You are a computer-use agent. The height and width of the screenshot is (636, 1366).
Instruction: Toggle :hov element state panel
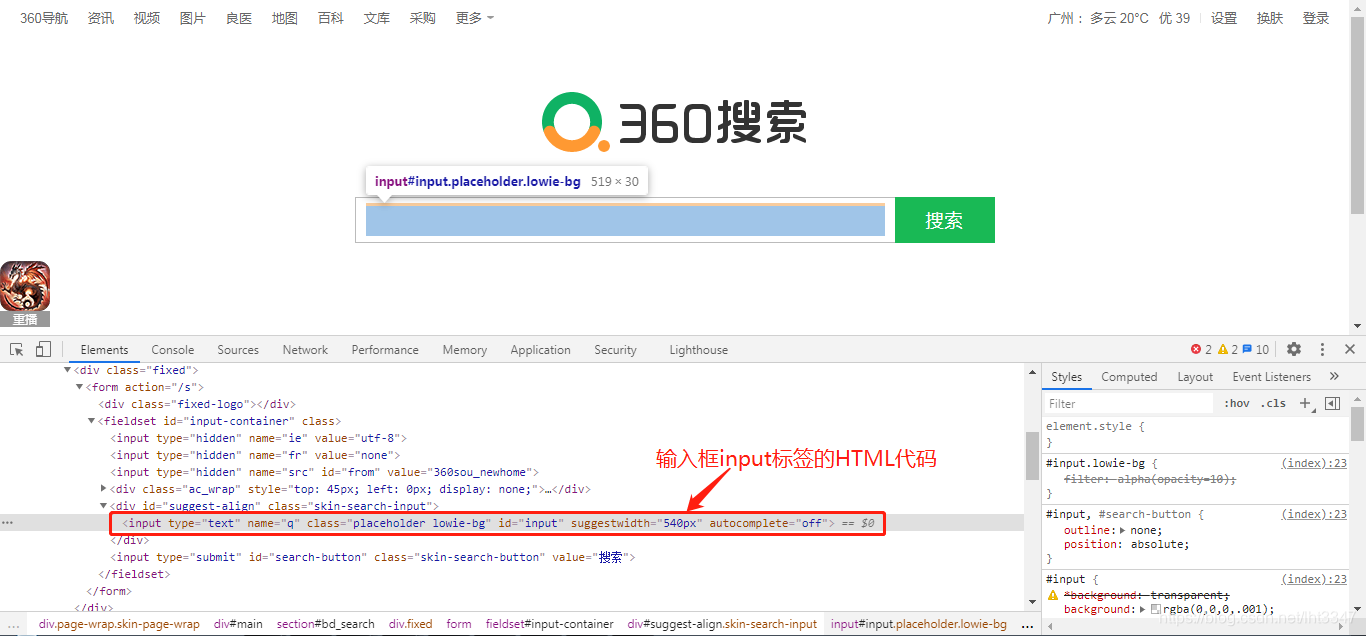1237,403
